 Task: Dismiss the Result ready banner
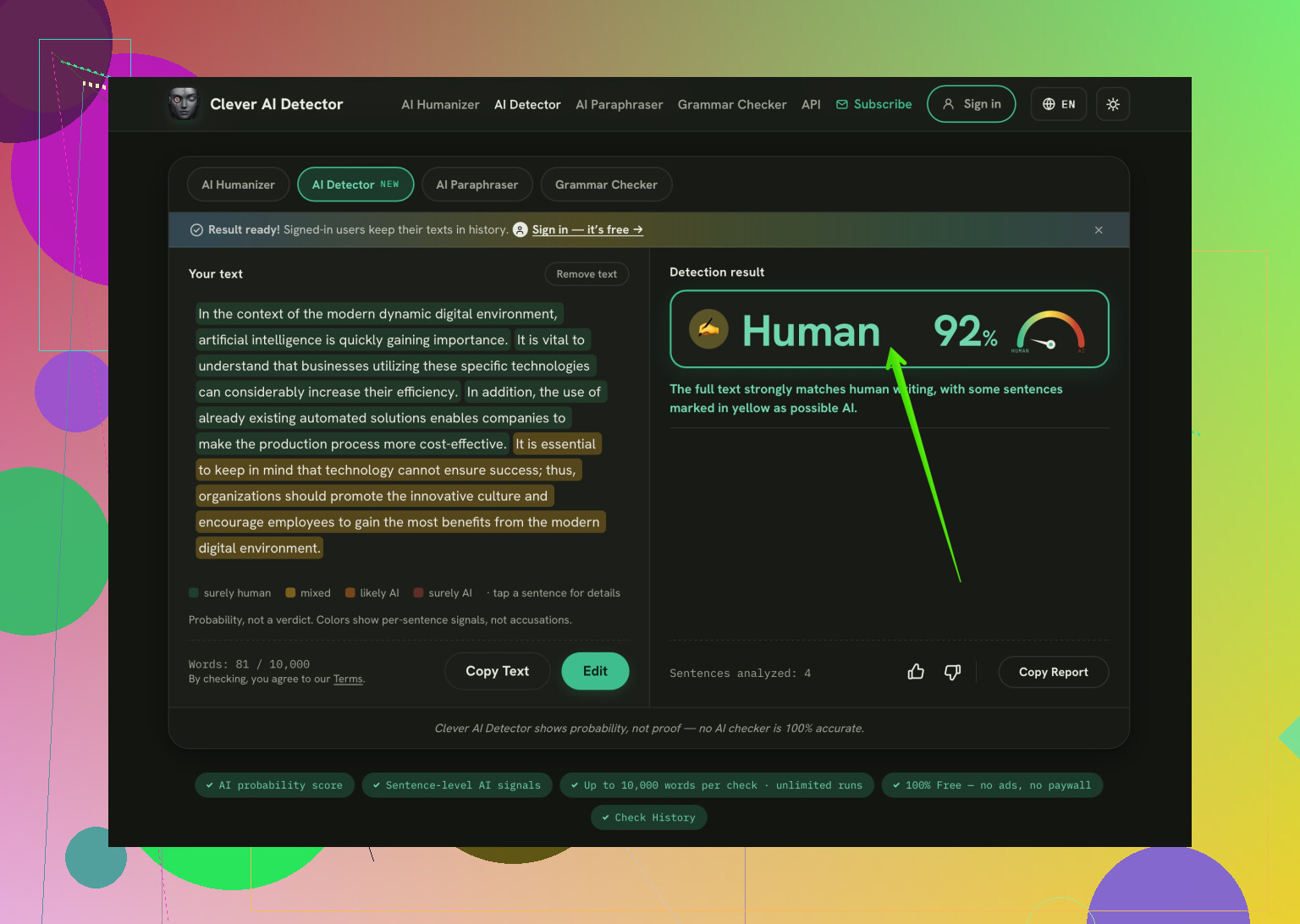pyautogui.click(x=1099, y=230)
